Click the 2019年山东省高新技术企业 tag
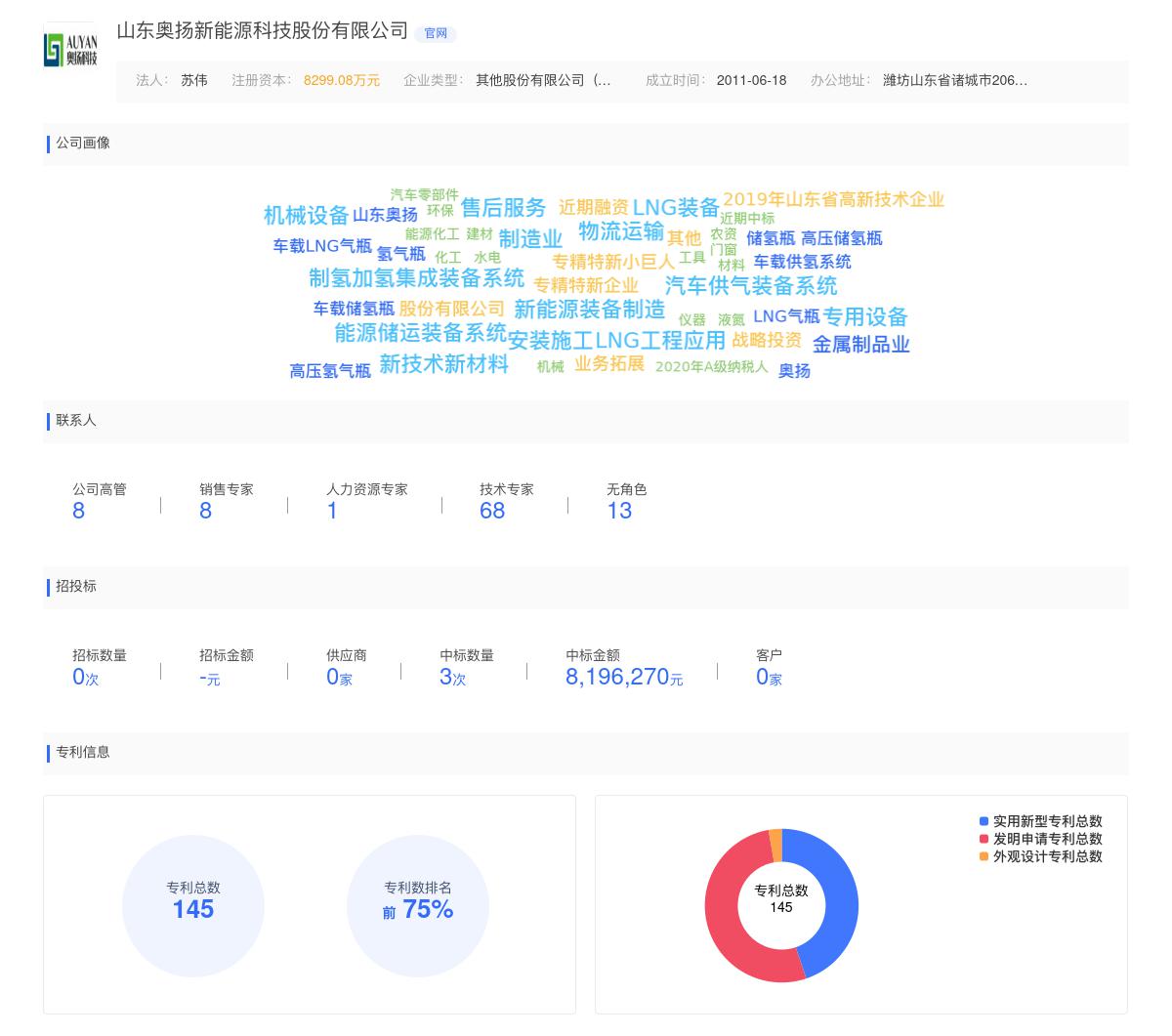This screenshot has width=1172, height=1036. tap(833, 200)
